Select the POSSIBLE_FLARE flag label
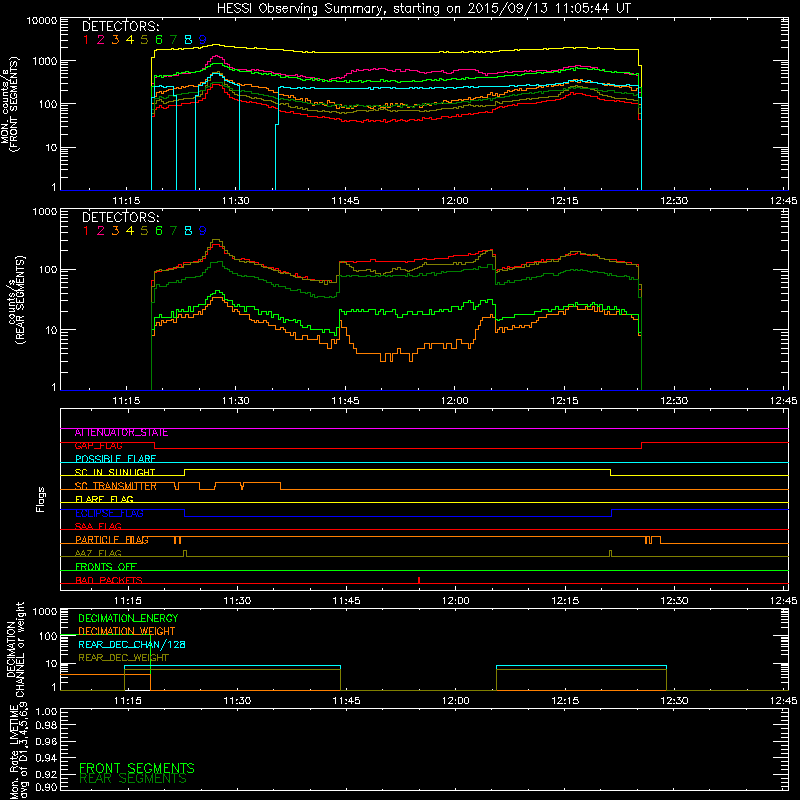Screen dimensions: 800x800 (115, 459)
